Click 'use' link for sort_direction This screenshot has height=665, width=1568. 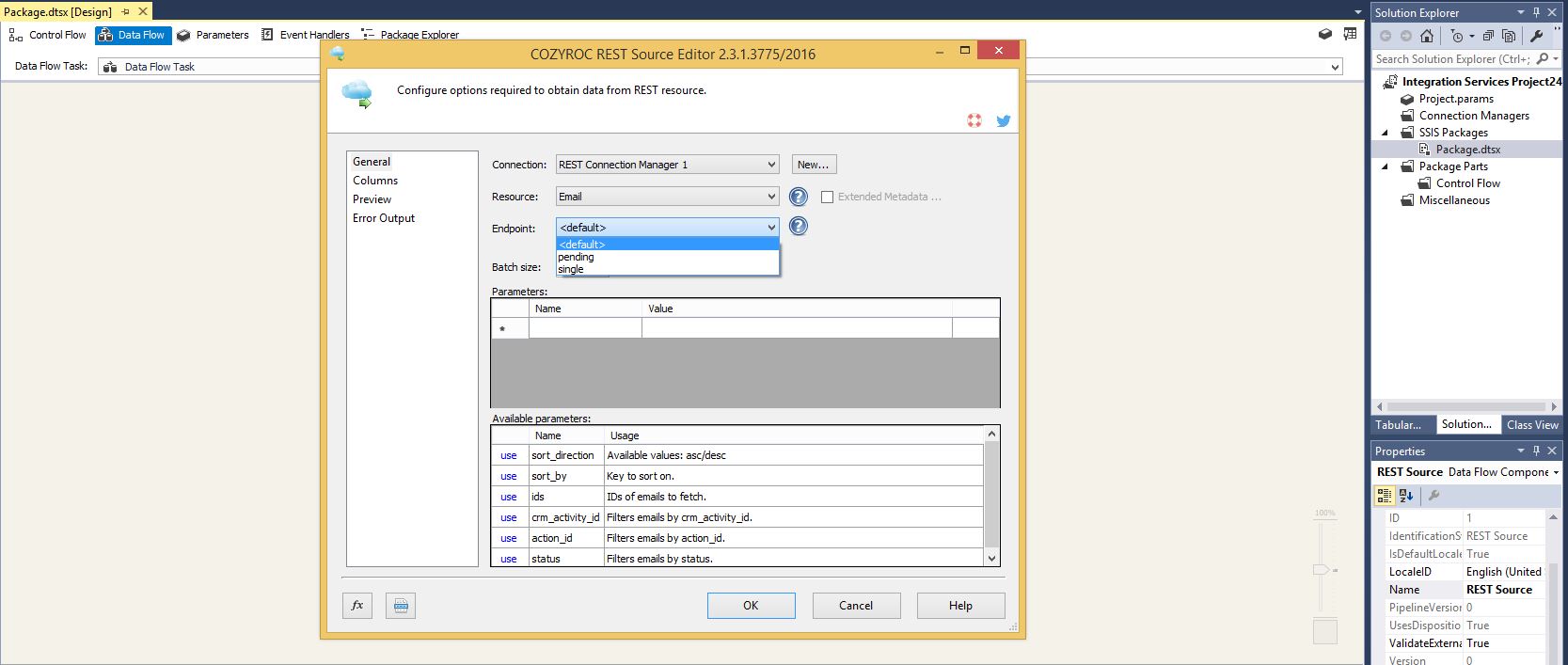pos(509,455)
